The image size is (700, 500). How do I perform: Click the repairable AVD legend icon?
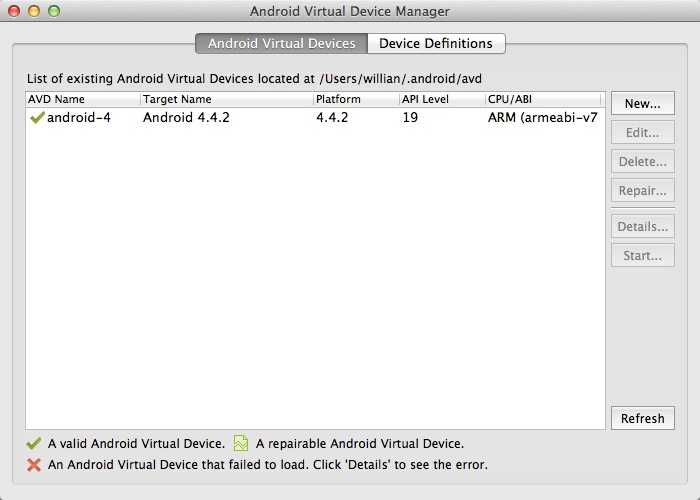[241, 443]
